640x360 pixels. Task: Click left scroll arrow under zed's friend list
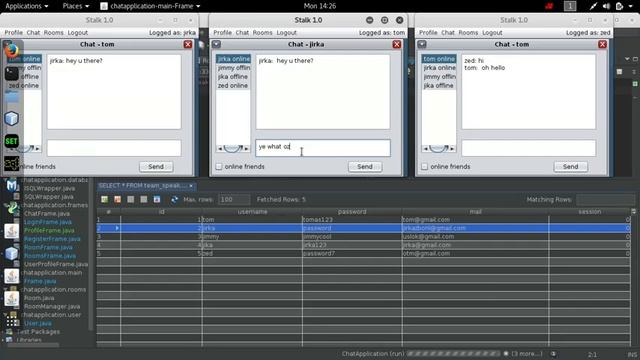(x=425, y=149)
